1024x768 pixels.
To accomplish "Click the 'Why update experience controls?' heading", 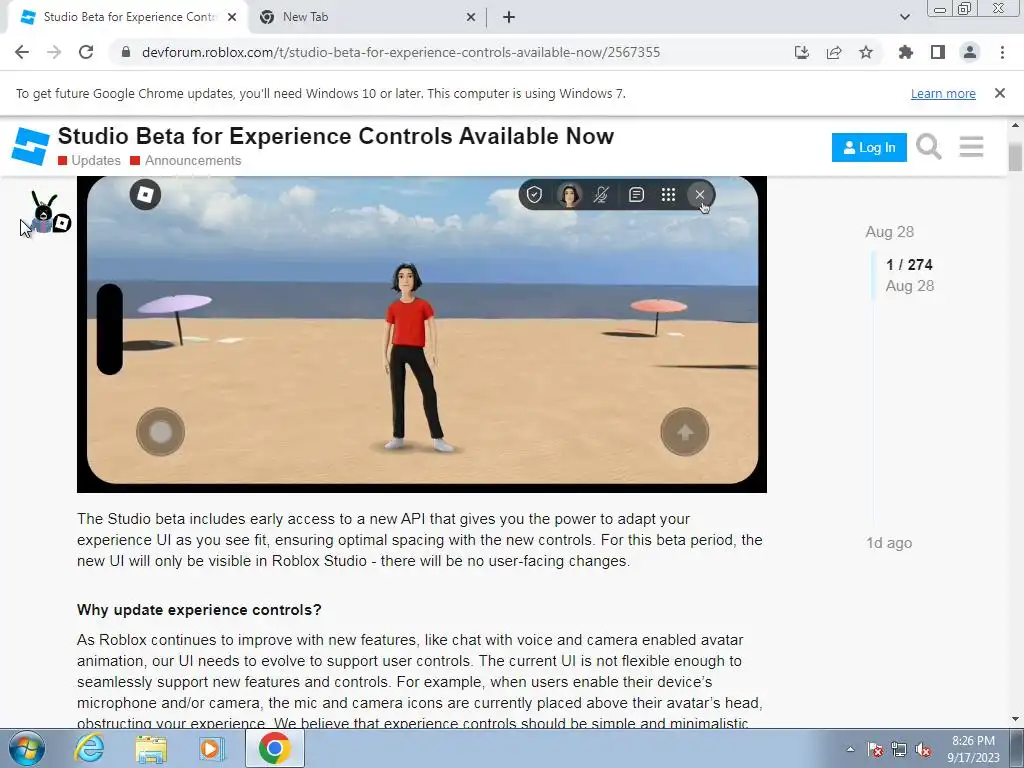I will pyautogui.click(x=199, y=609).
